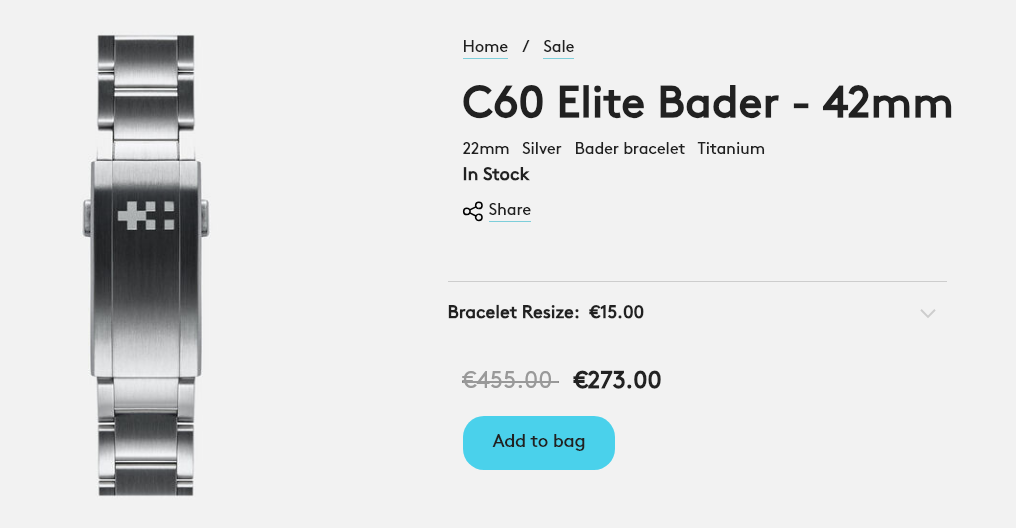Click the Bracelet Resize label

[513, 312]
